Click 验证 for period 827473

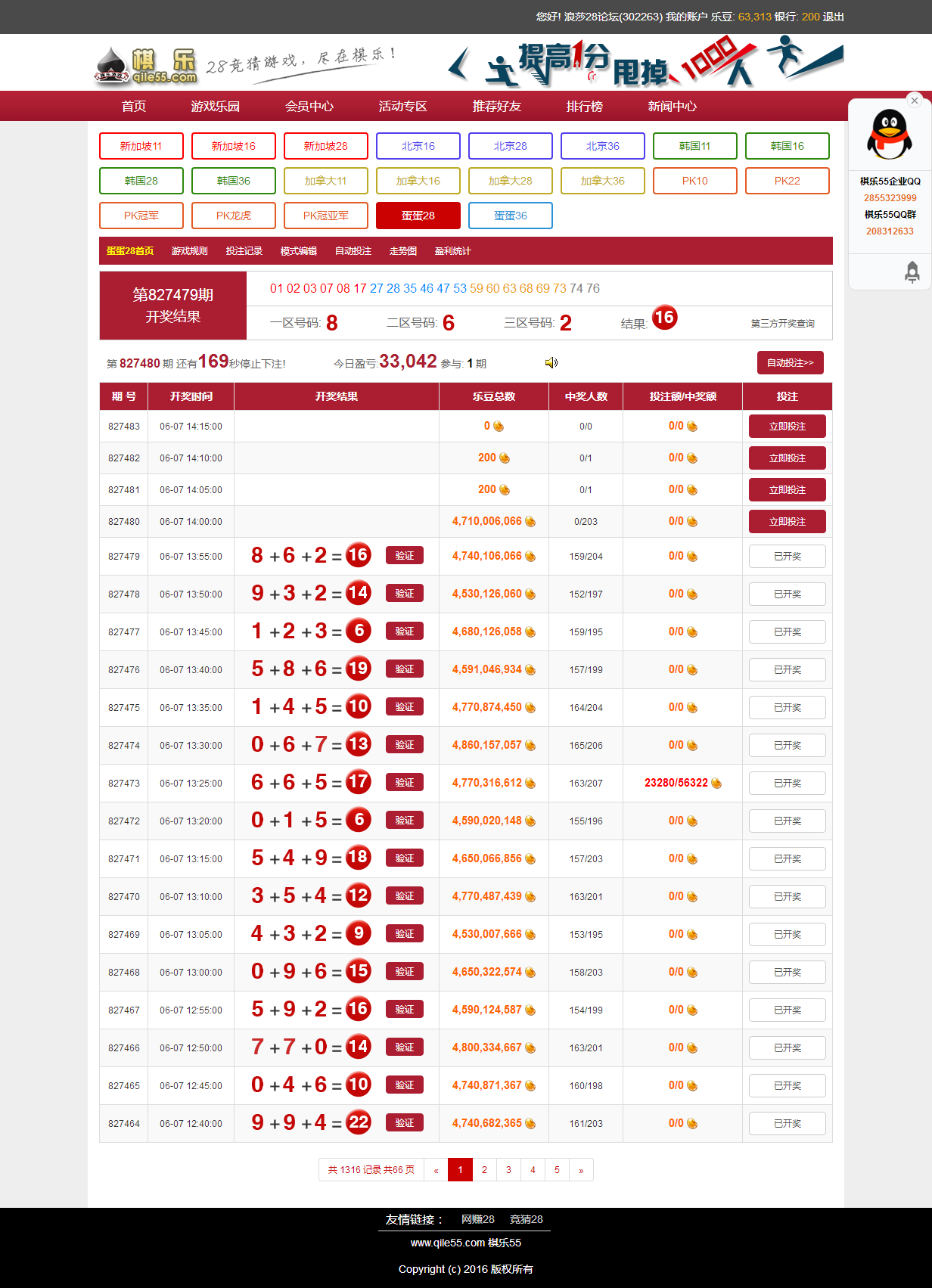click(x=404, y=783)
